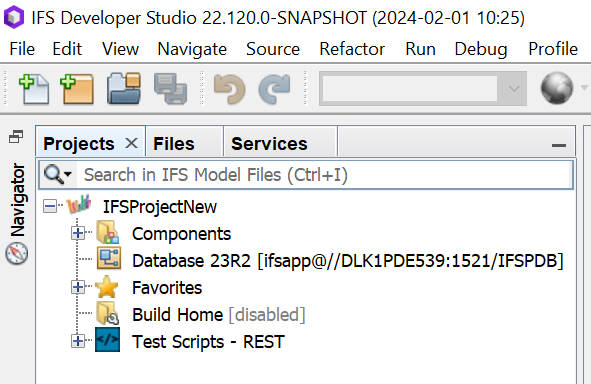Click the IFSProjectNew project icon
591x384 pixels.
[x=79, y=205]
